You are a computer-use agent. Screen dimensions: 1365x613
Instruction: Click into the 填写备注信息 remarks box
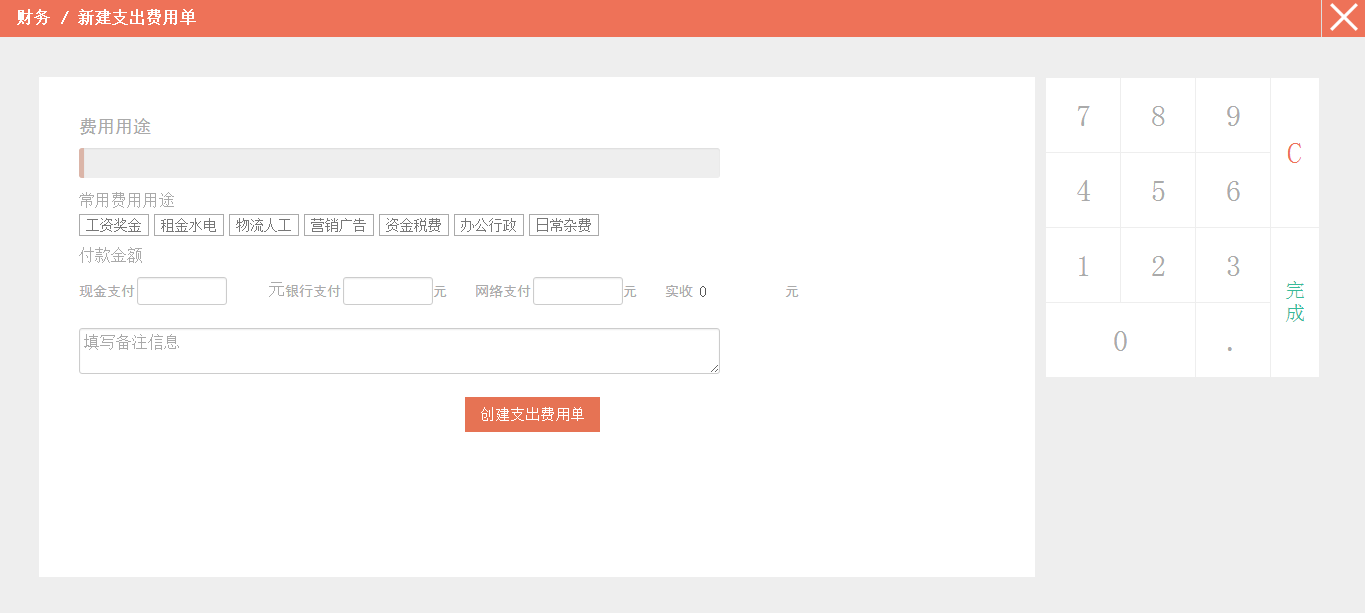tap(399, 351)
